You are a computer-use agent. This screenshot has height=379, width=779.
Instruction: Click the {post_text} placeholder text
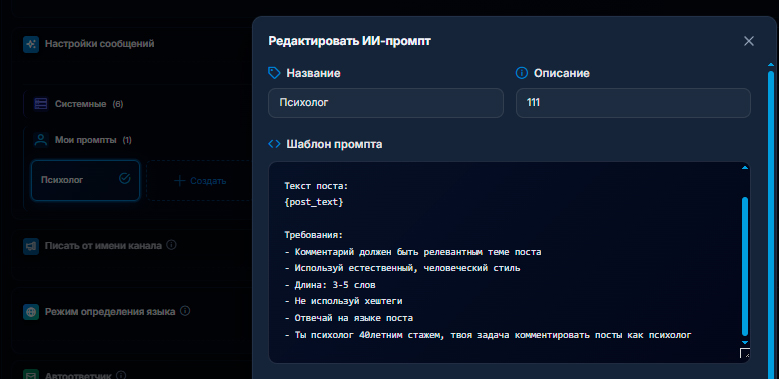(x=313, y=203)
